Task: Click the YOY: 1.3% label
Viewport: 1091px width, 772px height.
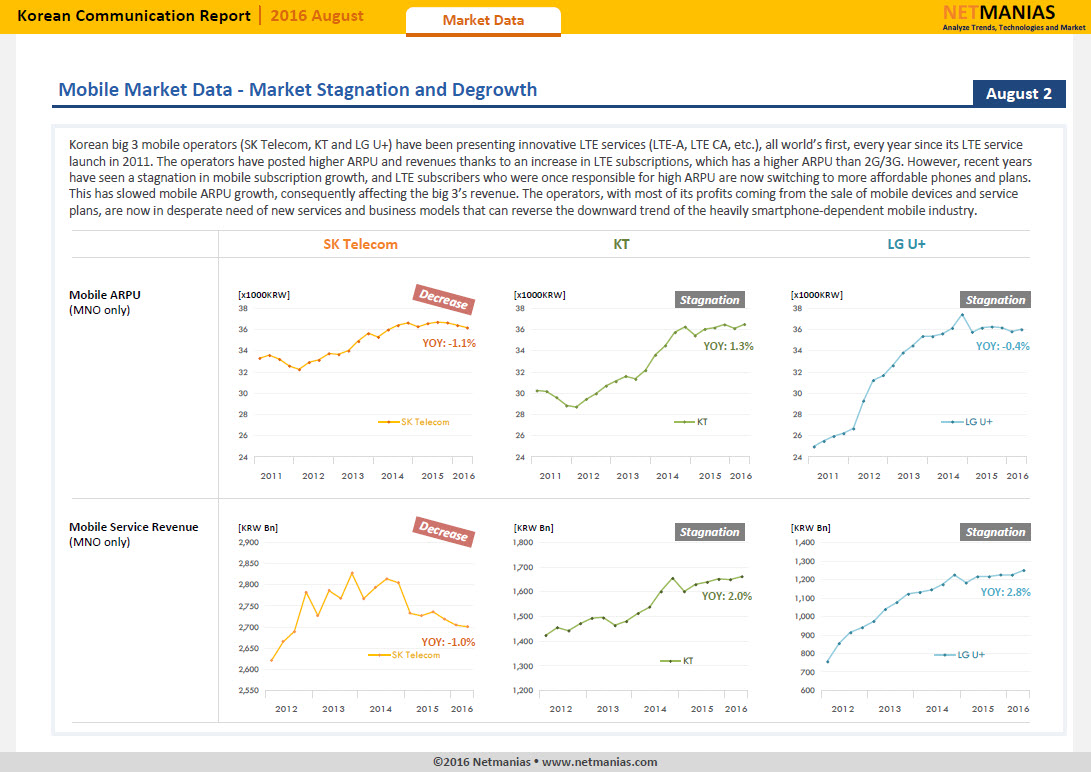Action: tap(728, 346)
